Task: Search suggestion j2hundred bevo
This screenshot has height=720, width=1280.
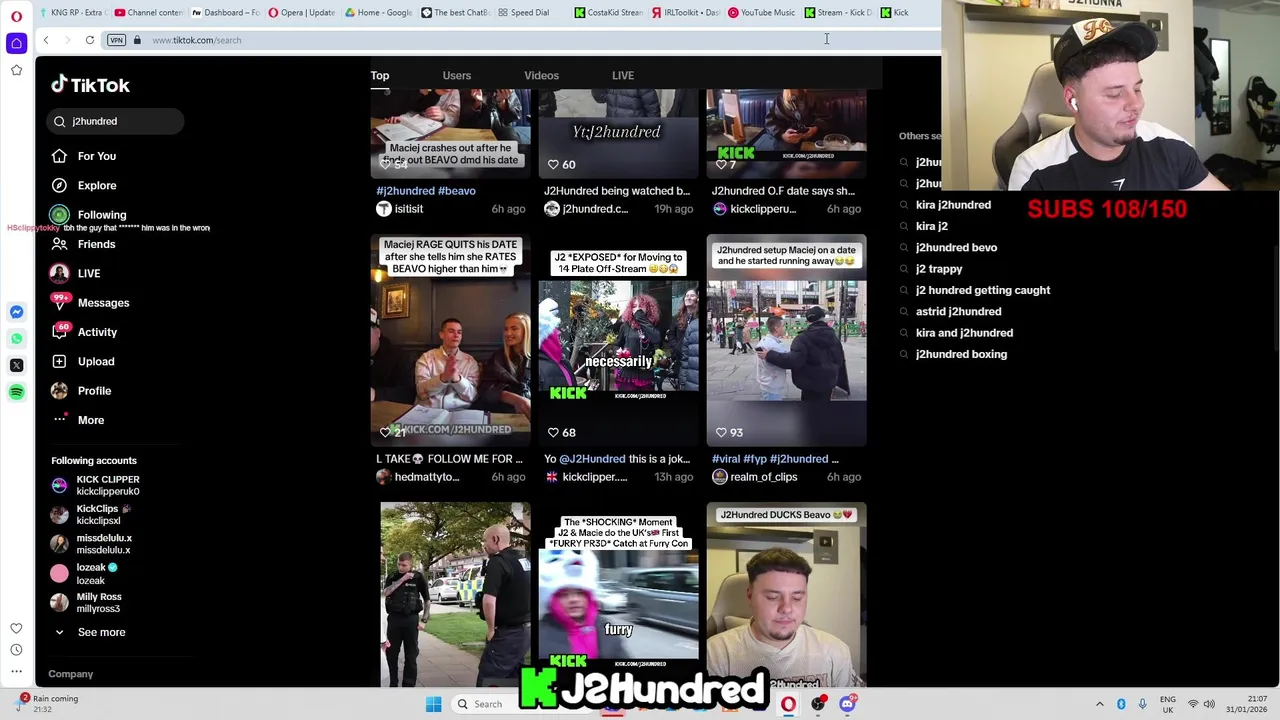Action: 956,248
